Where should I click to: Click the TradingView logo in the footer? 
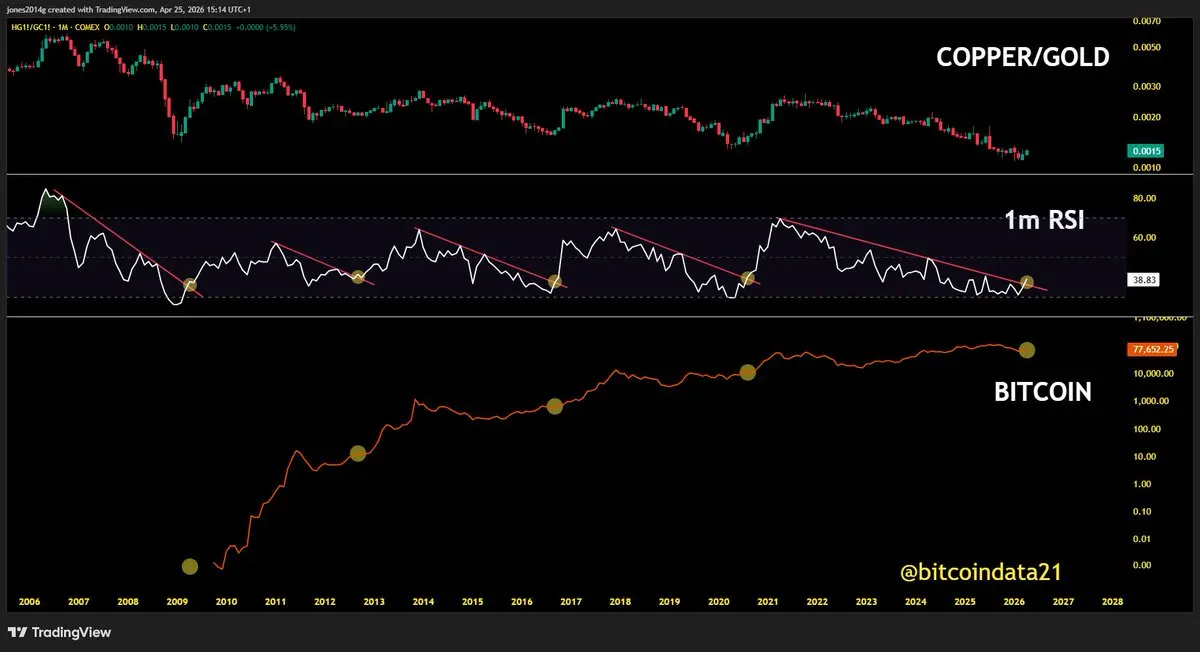pyautogui.click(x=59, y=632)
